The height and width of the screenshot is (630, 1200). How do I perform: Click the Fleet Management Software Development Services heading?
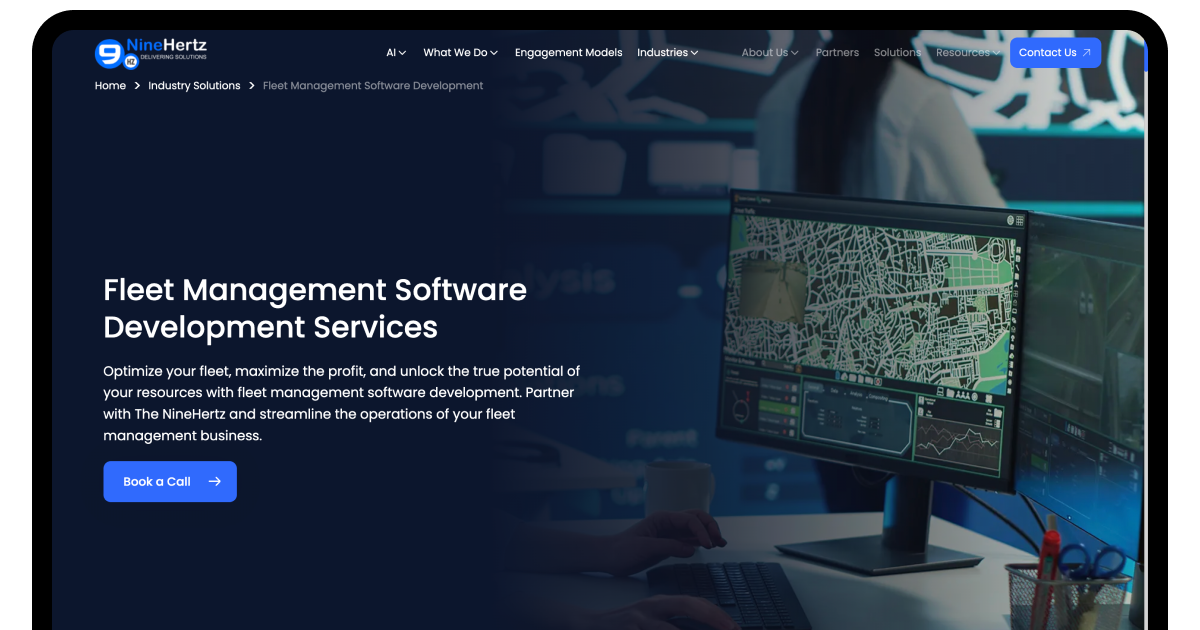click(x=315, y=308)
